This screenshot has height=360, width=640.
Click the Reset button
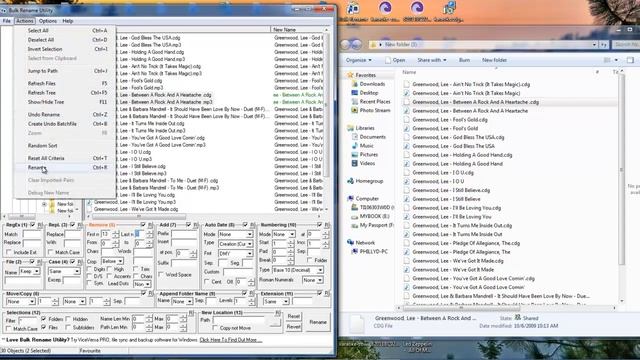point(293,316)
